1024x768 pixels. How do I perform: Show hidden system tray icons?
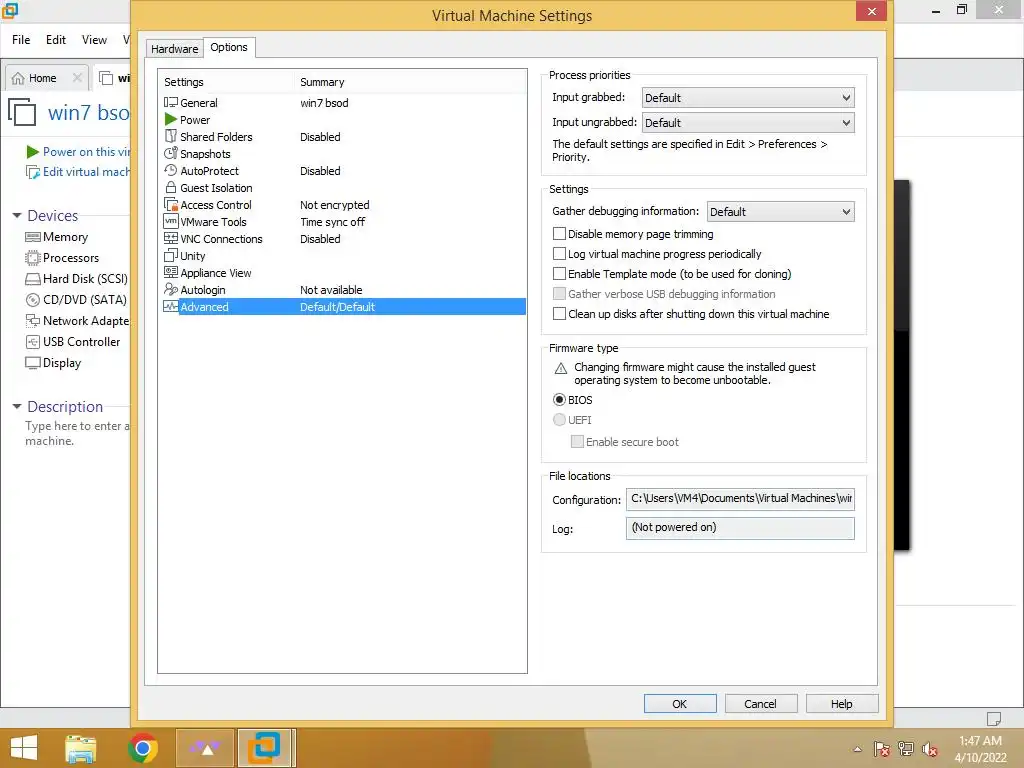coord(857,749)
